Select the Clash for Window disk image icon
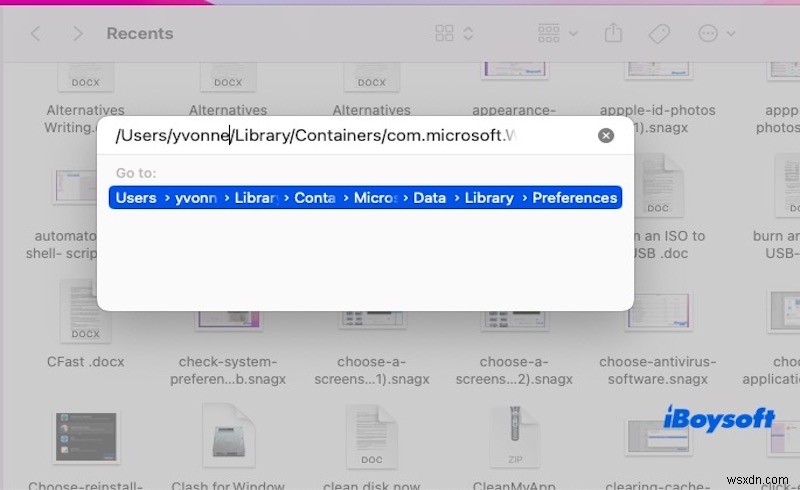The image size is (800, 490). [228, 435]
